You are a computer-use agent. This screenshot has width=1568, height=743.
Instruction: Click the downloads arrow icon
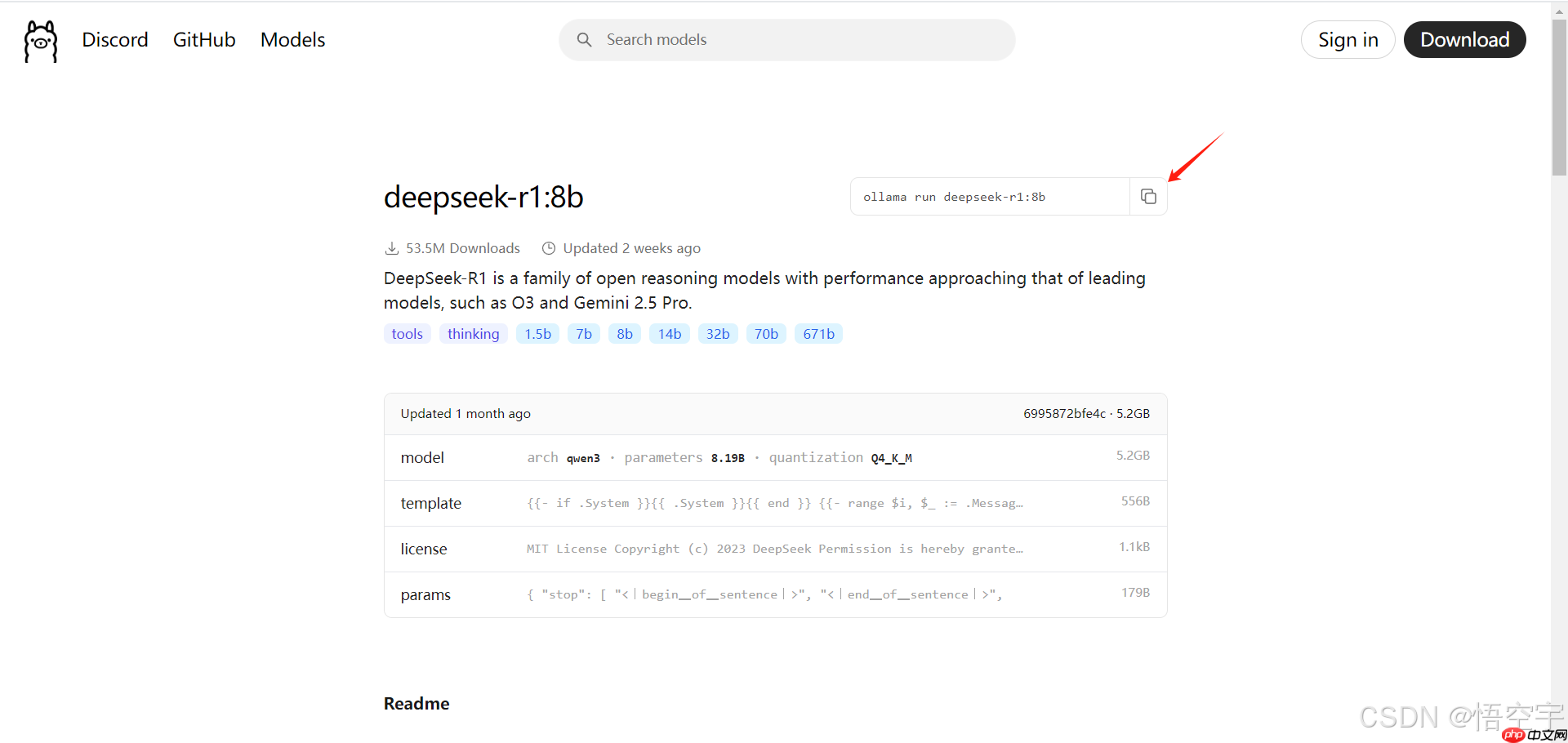pyautogui.click(x=392, y=248)
